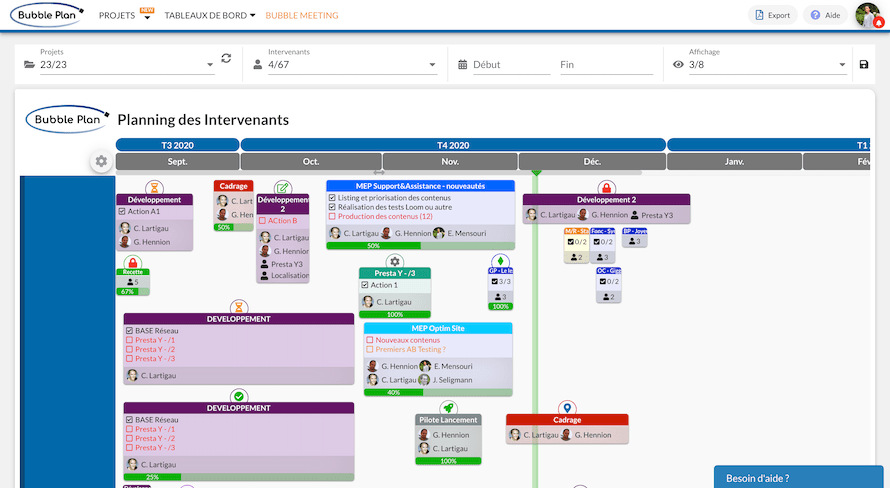Click the folder icon next to Projets
890x488 pixels.
click(x=30, y=65)
